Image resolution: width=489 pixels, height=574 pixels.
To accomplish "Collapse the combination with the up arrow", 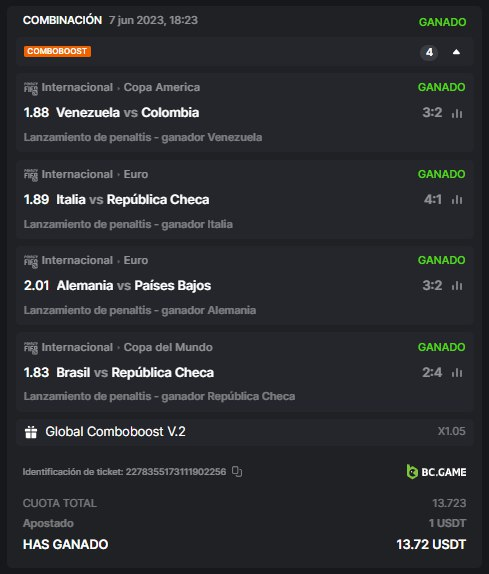I will point(456,52).
